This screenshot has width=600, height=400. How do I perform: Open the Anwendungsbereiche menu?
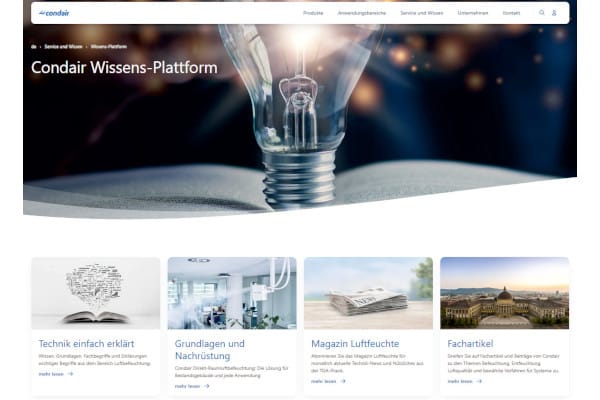click(x=362, y=13)
